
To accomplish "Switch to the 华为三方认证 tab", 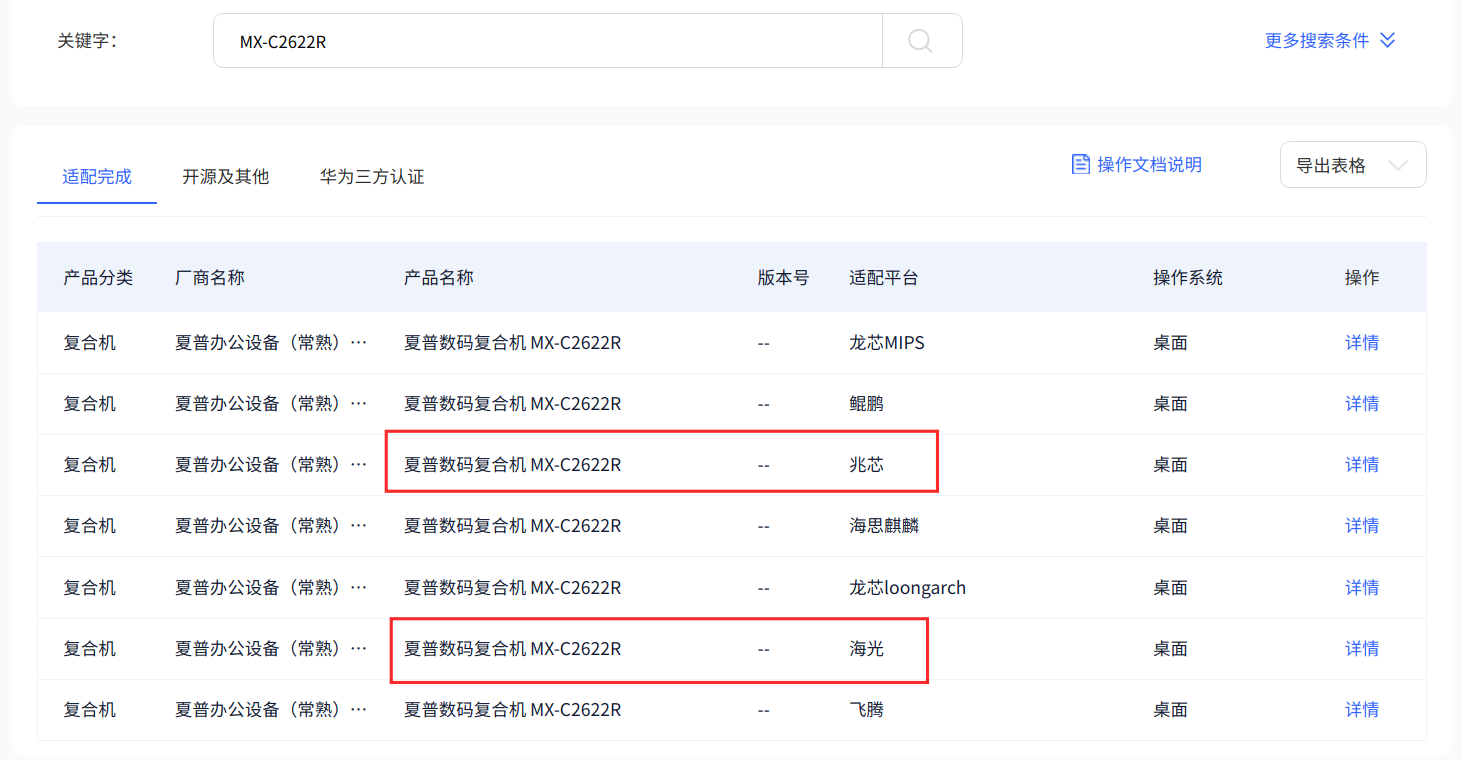I will pos(372,177).
